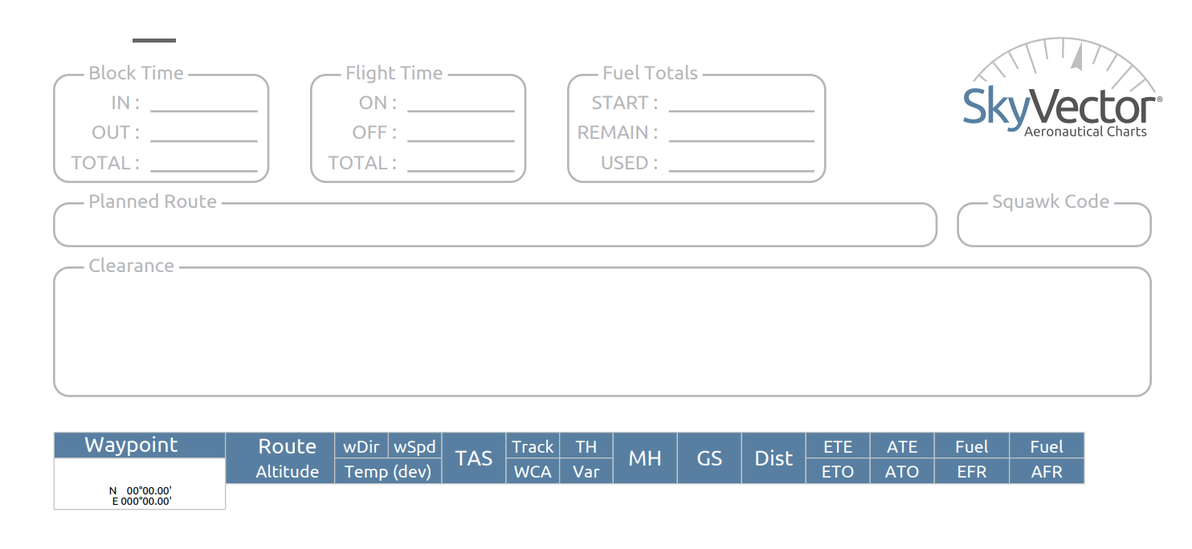The width and height of the screenshot is (1192, 549).
Task: Click the Fuel Totals START field
Action: point(741,102)
